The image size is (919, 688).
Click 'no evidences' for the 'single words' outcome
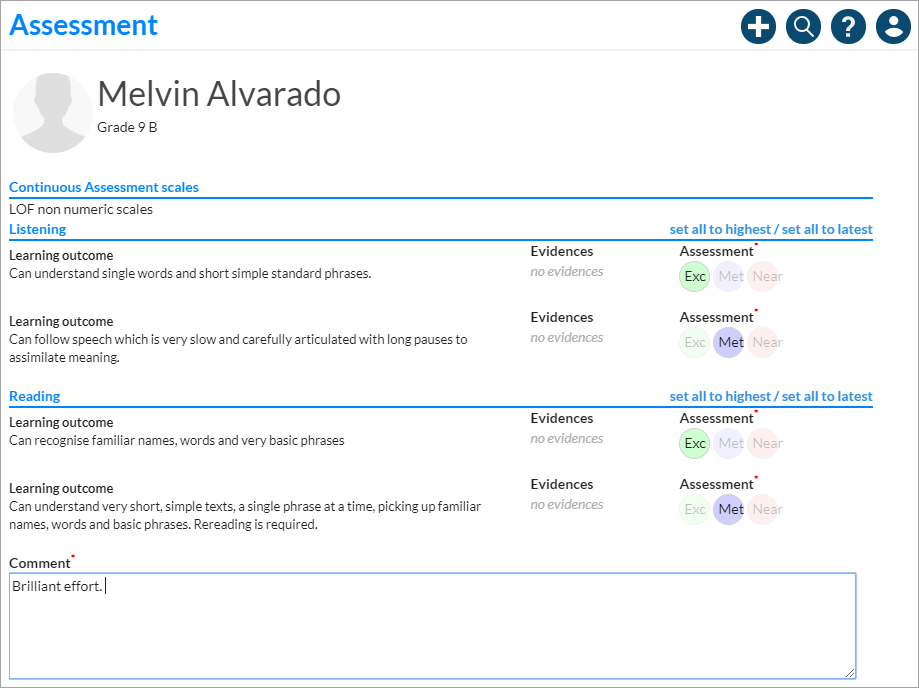[x=567, y=271]
